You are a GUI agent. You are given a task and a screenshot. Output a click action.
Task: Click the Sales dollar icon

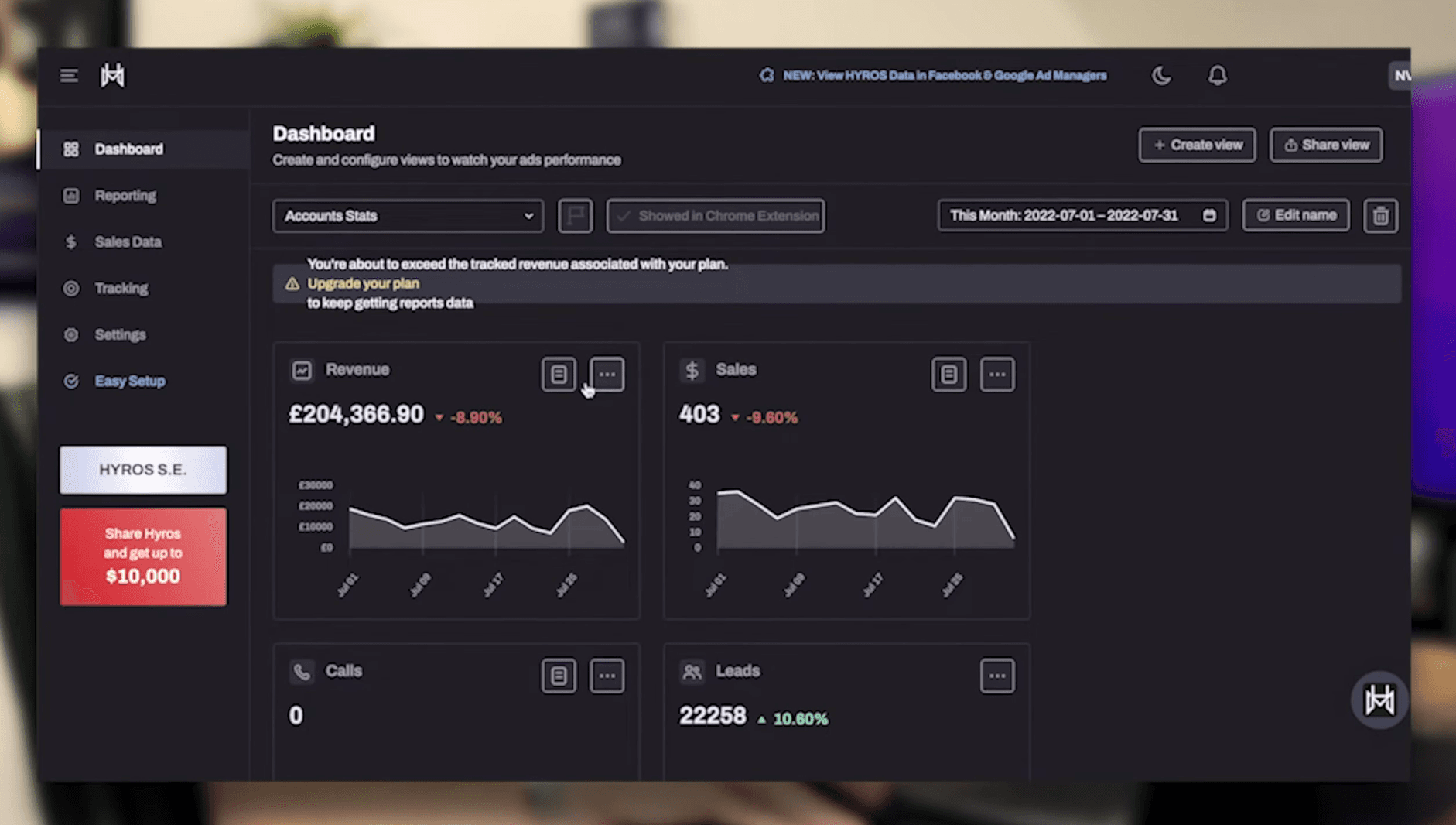pyautogui.click(x=692, y=370)
